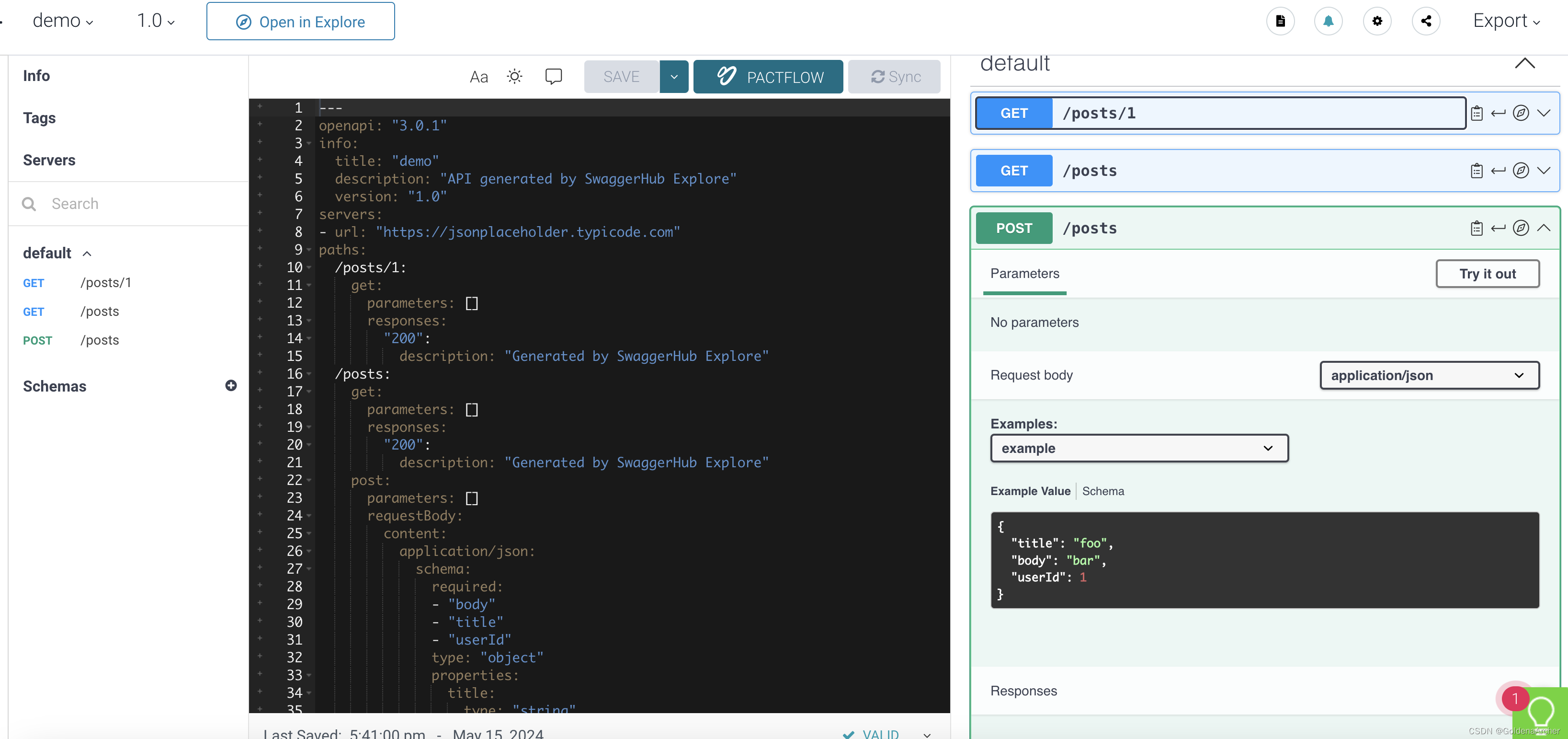Click GET /posts/1 operation bar
This screenshot has width=1568, height=739.
pyautogui.click(x=1220, y=113)
